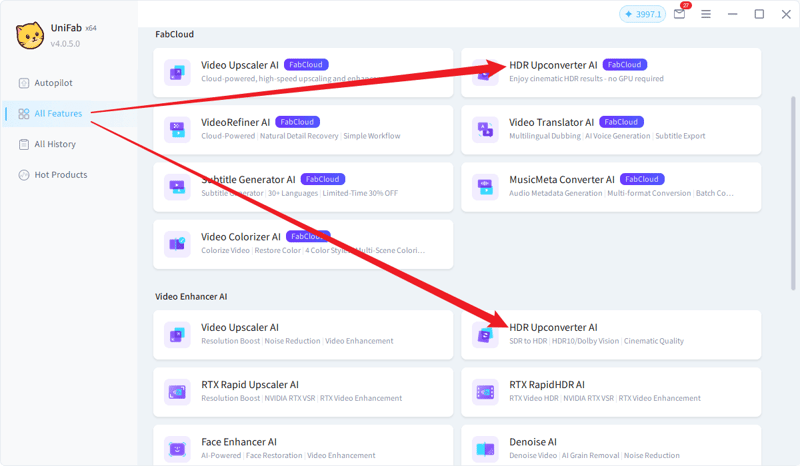Click the MusicMeta Converter AI icon
This screenshot has height=466, width=800.
[485, 187]
